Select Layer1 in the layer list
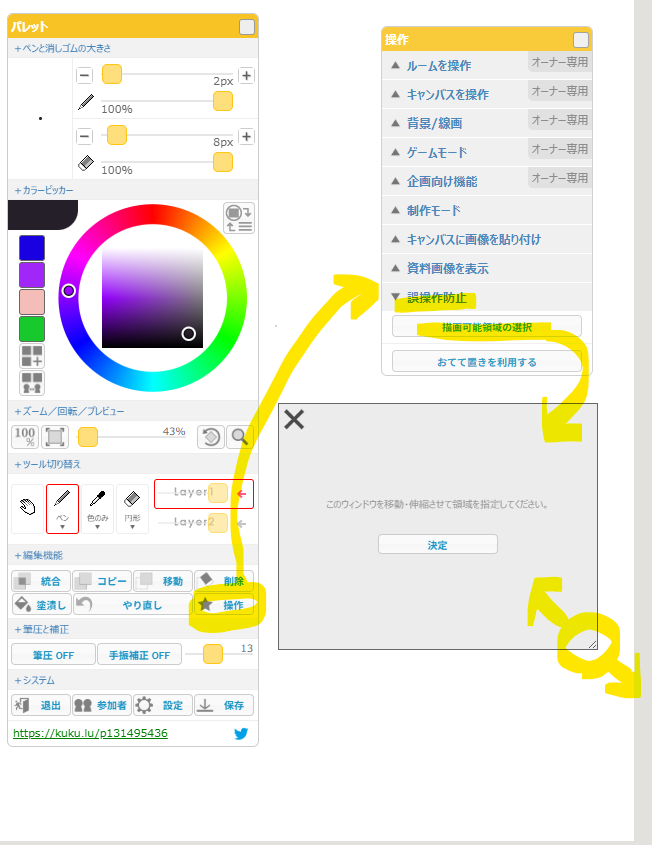Screen dimensions: 652x845 204,494
